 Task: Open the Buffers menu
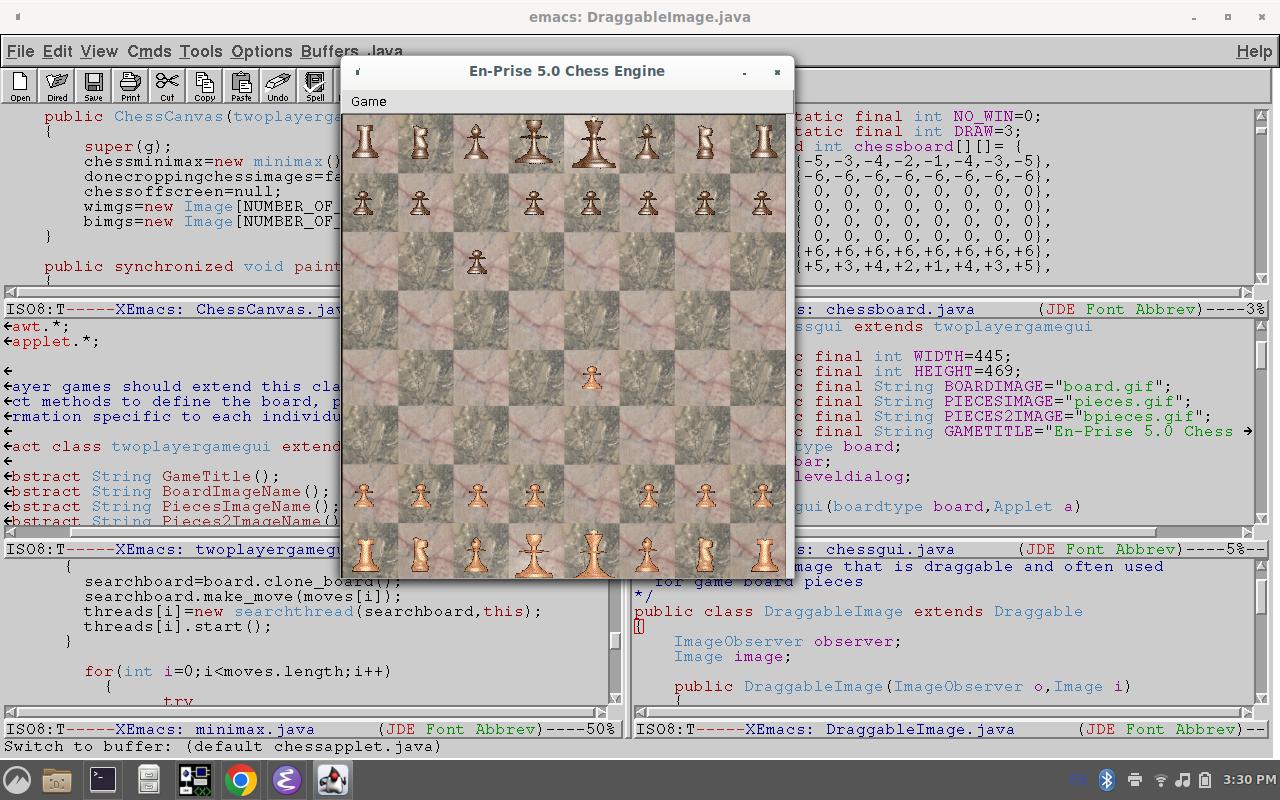[329, 51]
